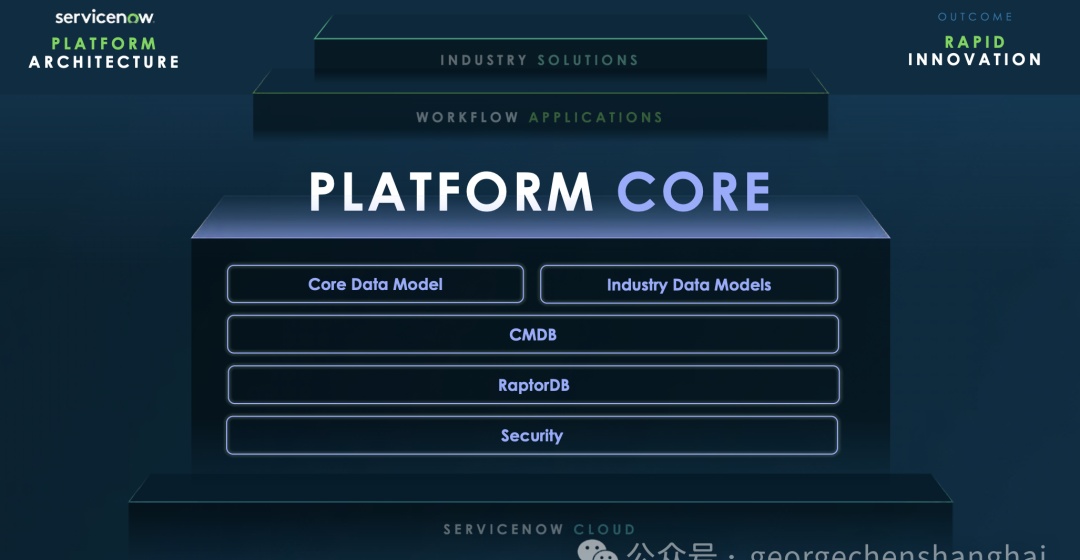Click the Workflow Applications layer label
Viewport: 1080px width, 560px height.
tap(539, 118)
